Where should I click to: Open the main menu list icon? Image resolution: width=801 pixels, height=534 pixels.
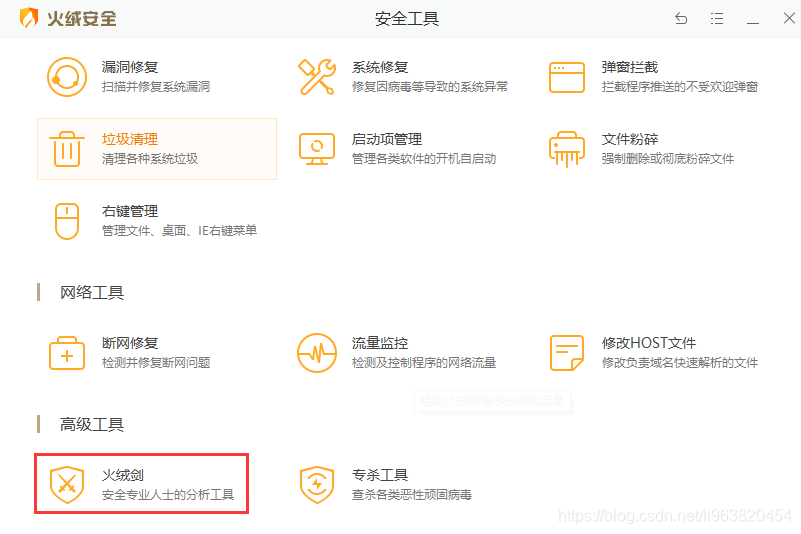pos(717,19)
